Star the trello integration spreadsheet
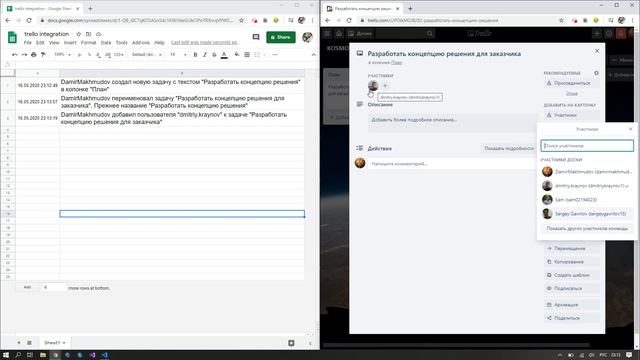The image size is (640, 360). click(x=79, y=34)
